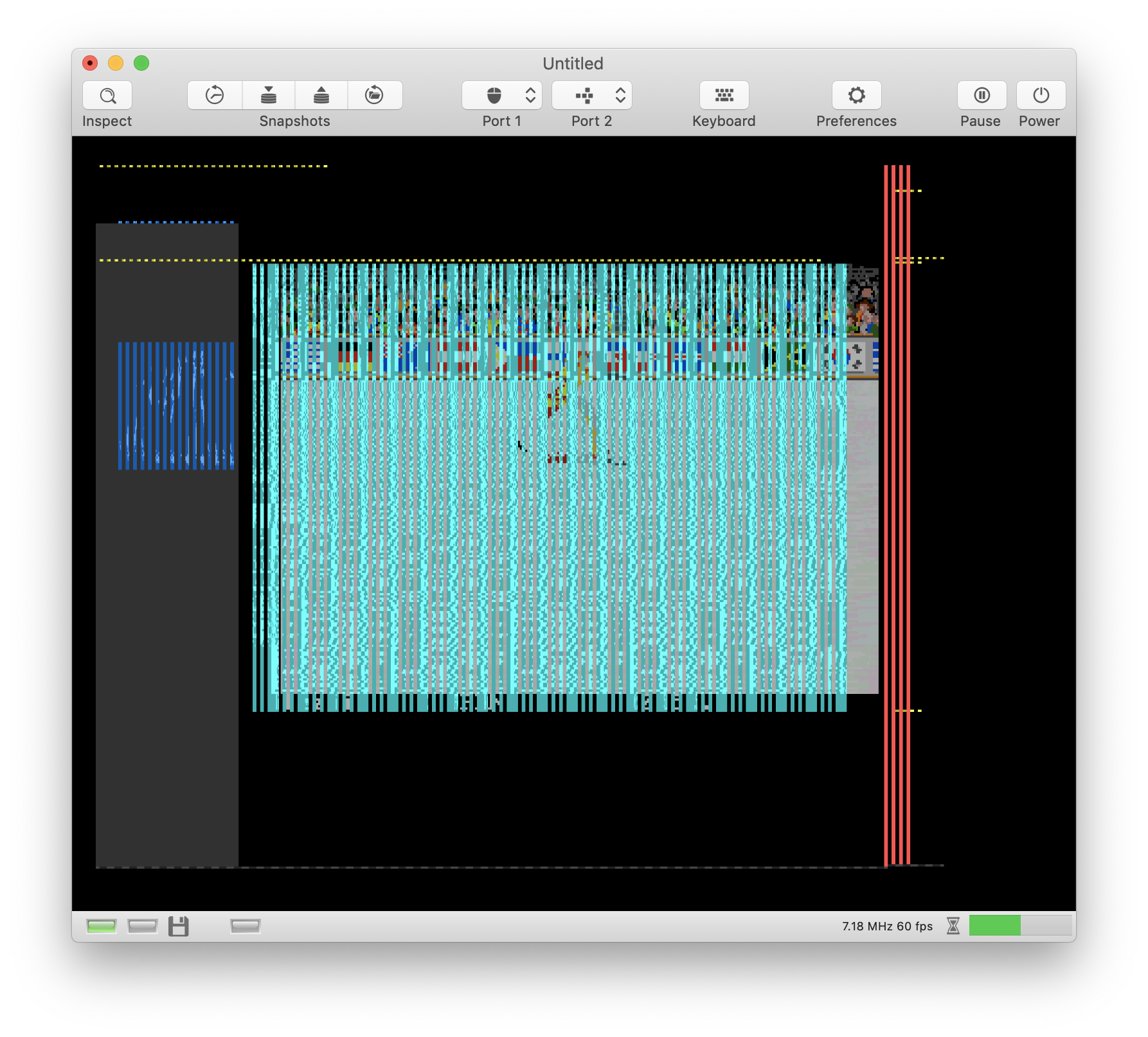This screenshot has height=1037, width=1148.
Task: Click the 7.18 MHz 60 fps readout
Action: [x=887, y=926]
